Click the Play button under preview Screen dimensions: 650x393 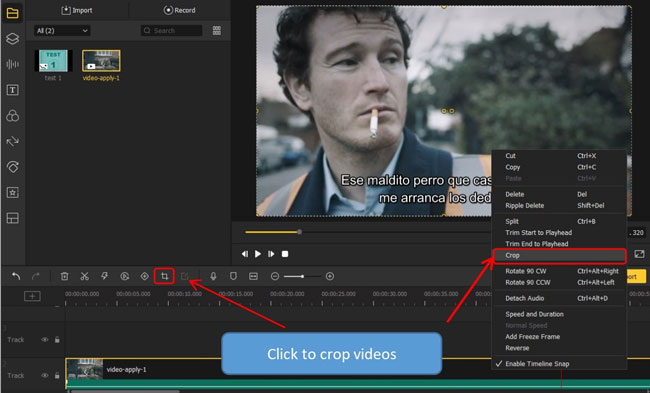tap(258, 254)
